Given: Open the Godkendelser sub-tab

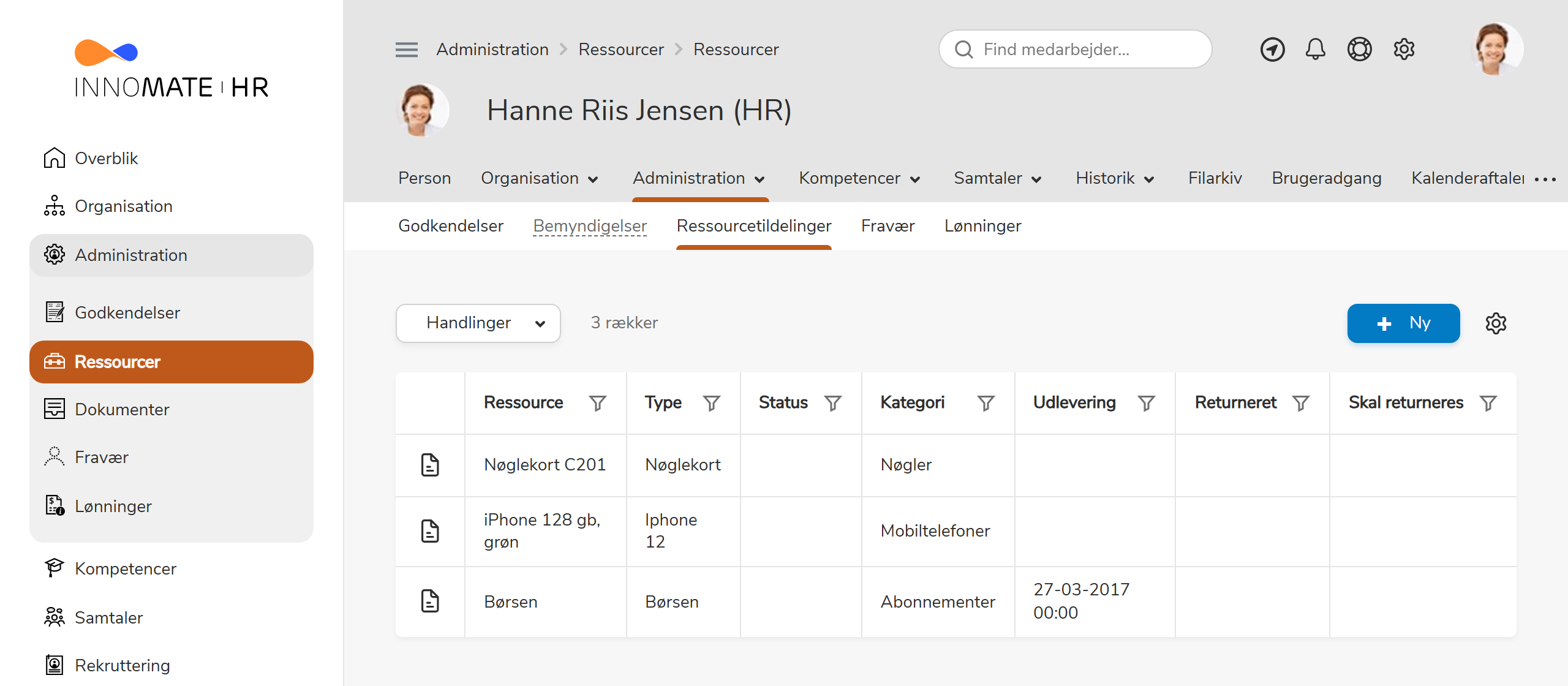Looking at the screenshot, I should point(451,226).
